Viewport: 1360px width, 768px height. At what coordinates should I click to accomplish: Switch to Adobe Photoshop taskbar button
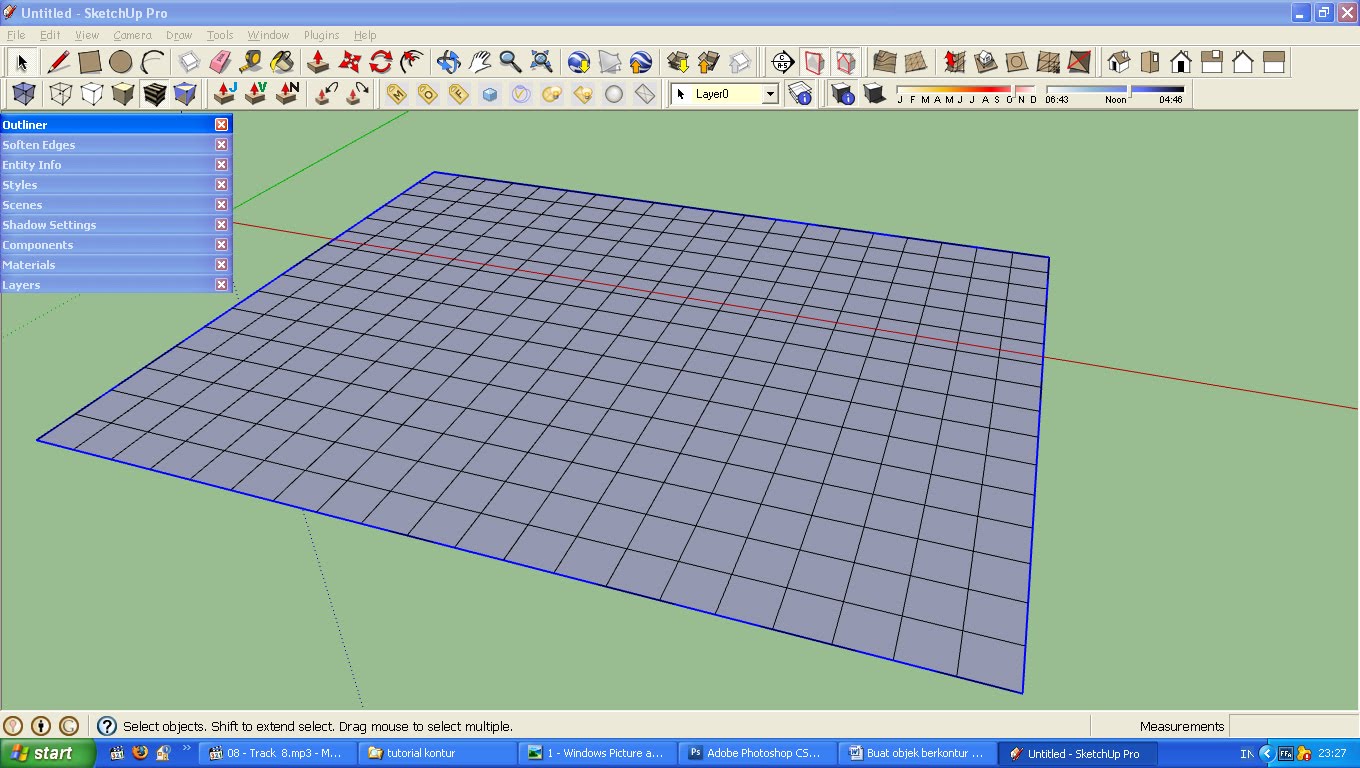pos(756,753)
